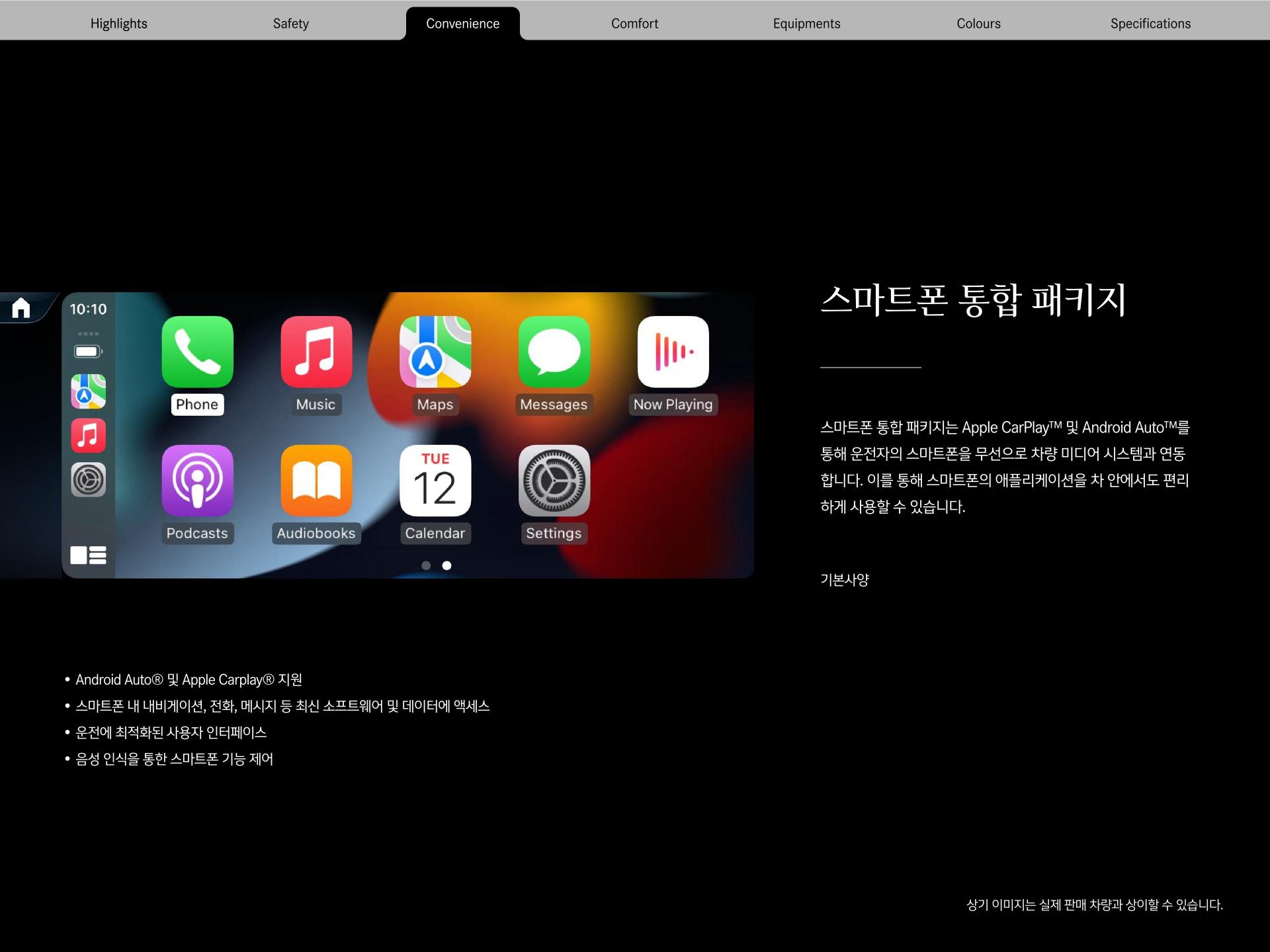
Task: Switch to the CarPlay dashboard split view
Action: click(x=88, y=555)
